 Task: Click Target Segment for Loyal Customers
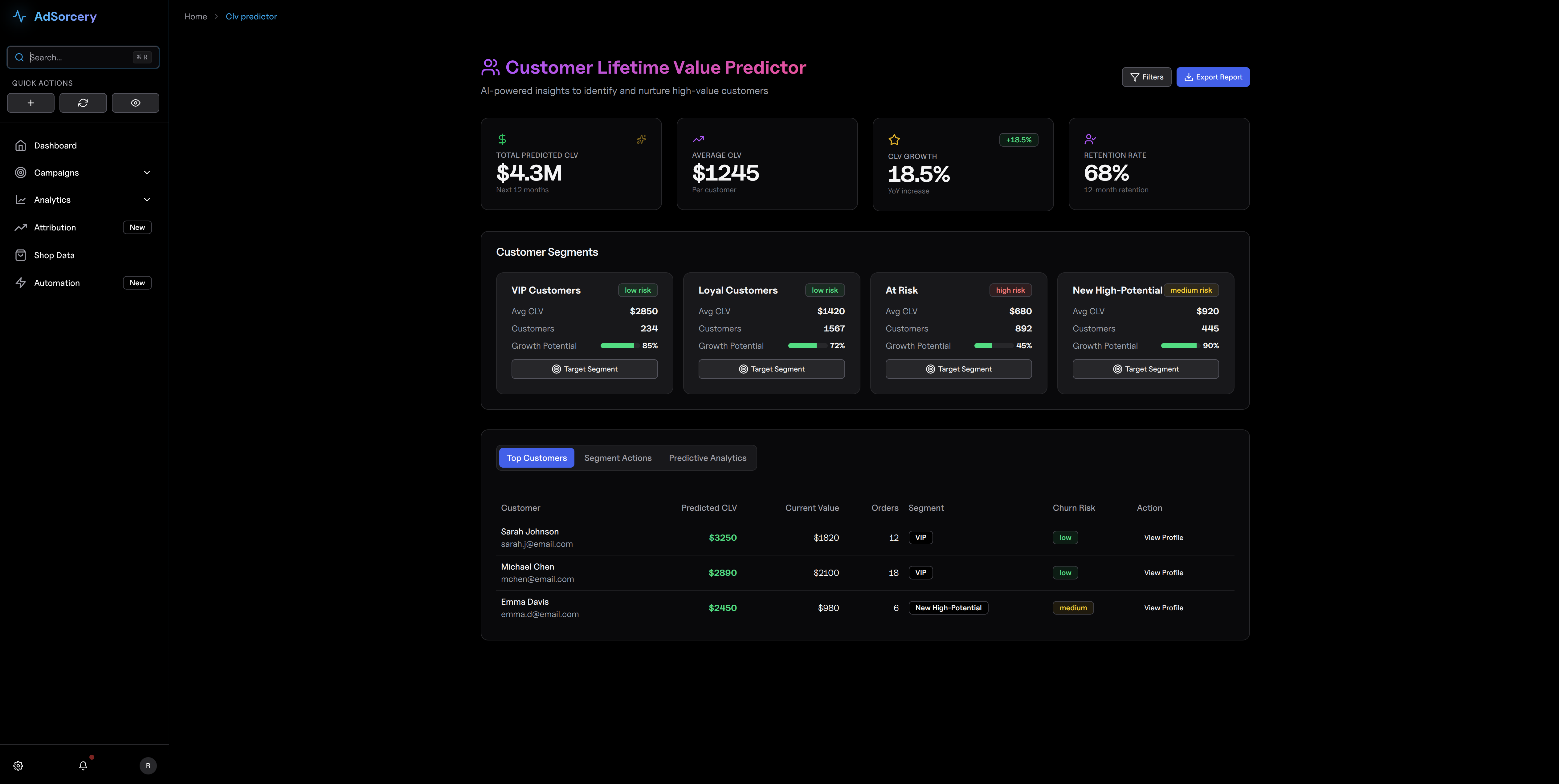772,369
